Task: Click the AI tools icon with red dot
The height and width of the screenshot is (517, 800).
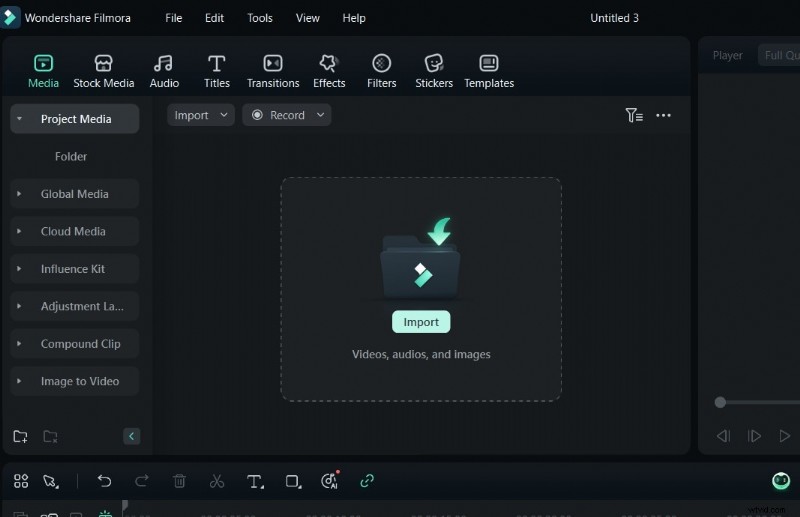Action: pos(330,480)
